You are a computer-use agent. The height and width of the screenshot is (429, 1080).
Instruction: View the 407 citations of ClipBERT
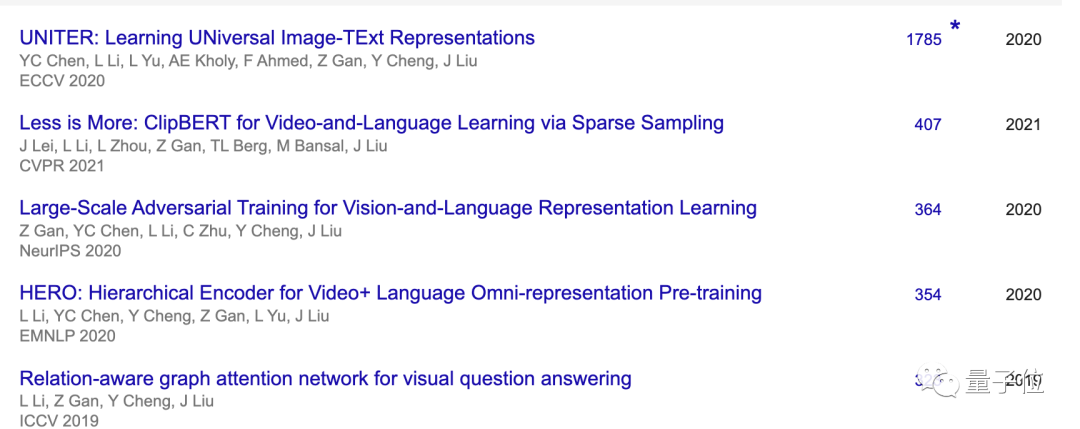[928, 125]
